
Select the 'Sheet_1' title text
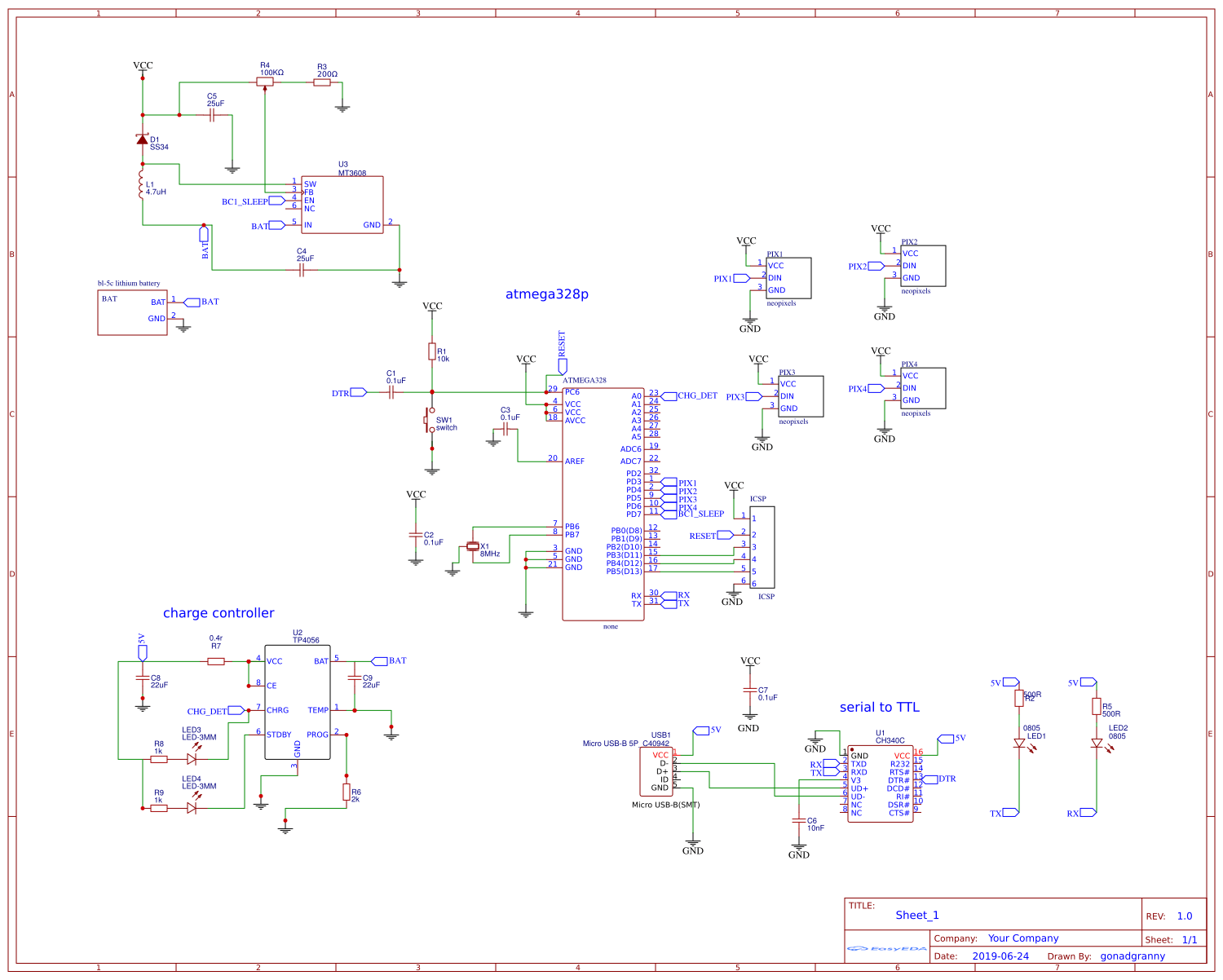(x=917, y=915)
